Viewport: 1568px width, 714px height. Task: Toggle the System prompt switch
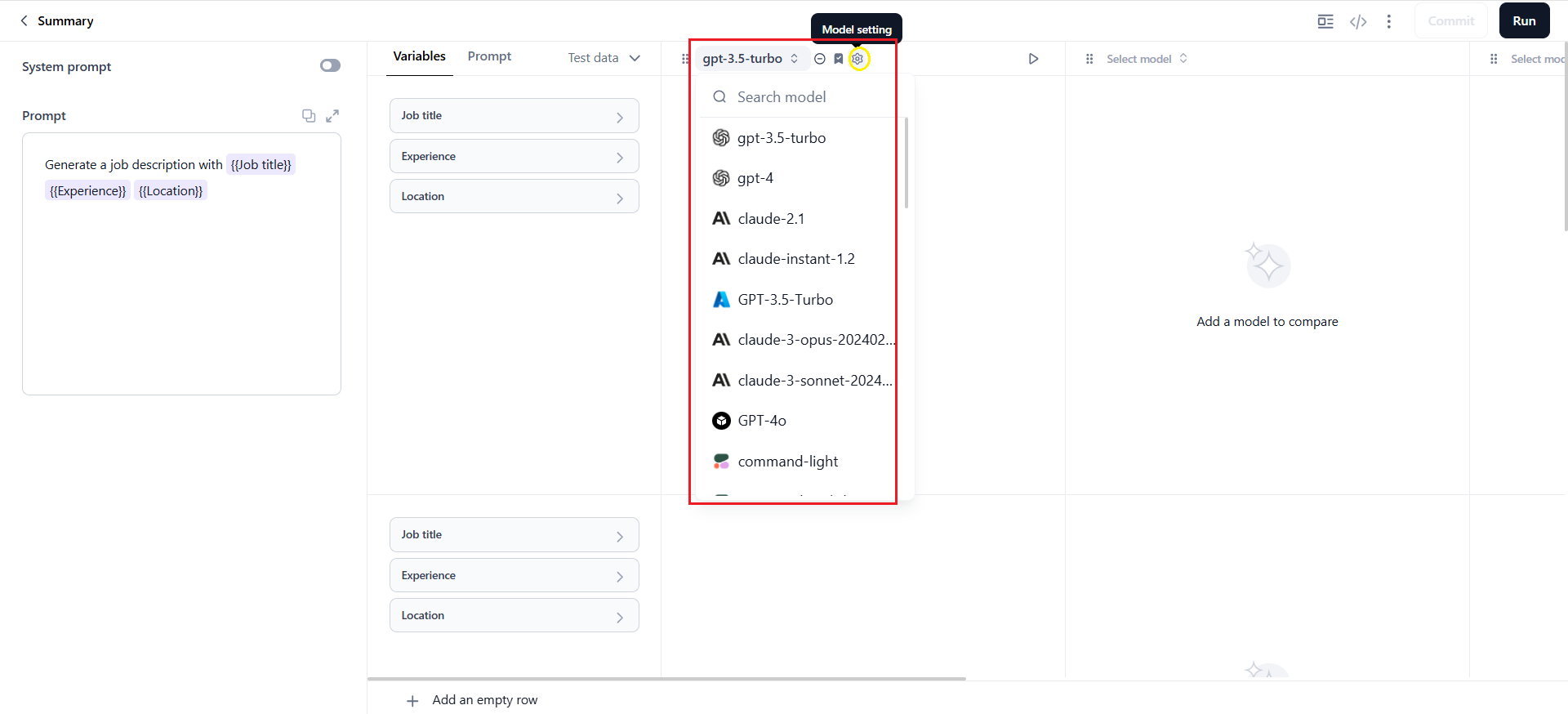pyautogui.click(x=330, y=65)
